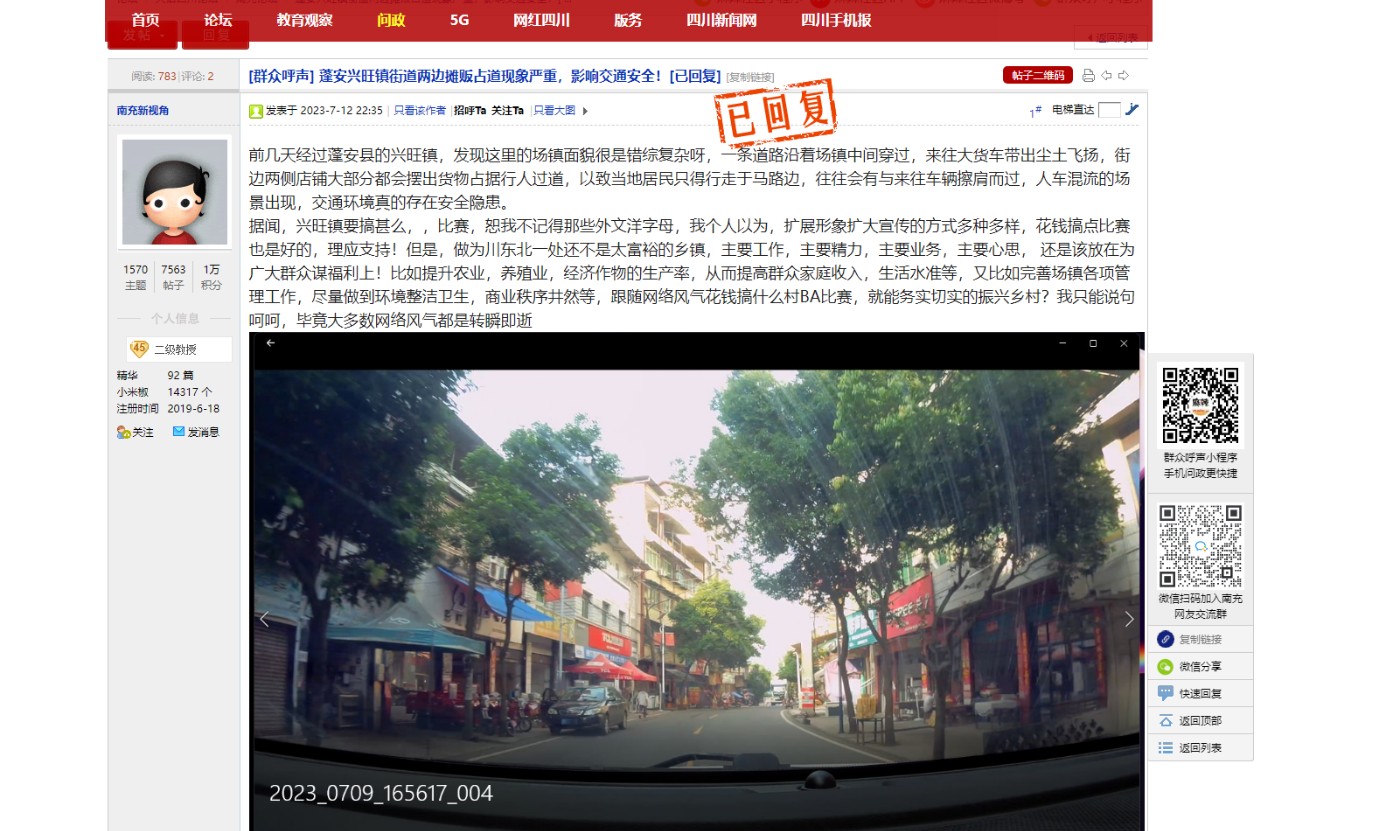
Task: Click the 微信分享 WeChat share icon
Action: coord(1165,667)
